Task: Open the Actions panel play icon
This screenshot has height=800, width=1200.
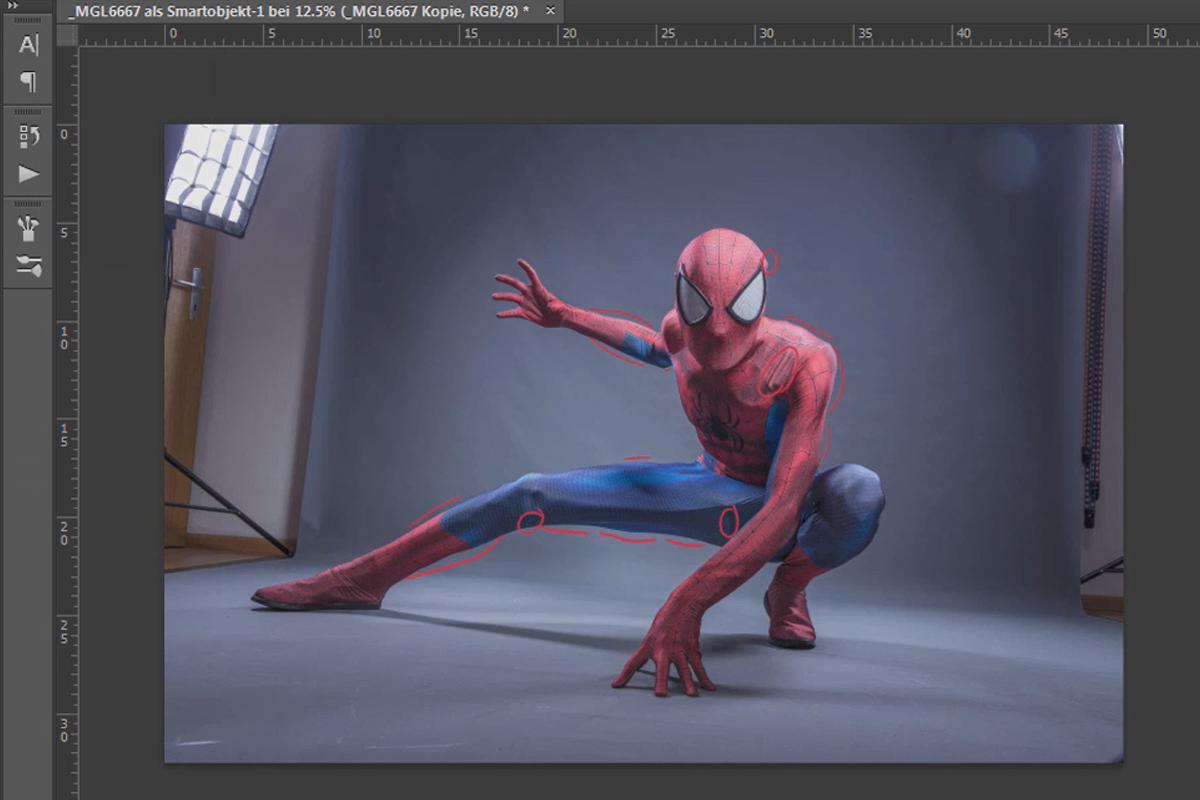Action: tap(28, 174)
